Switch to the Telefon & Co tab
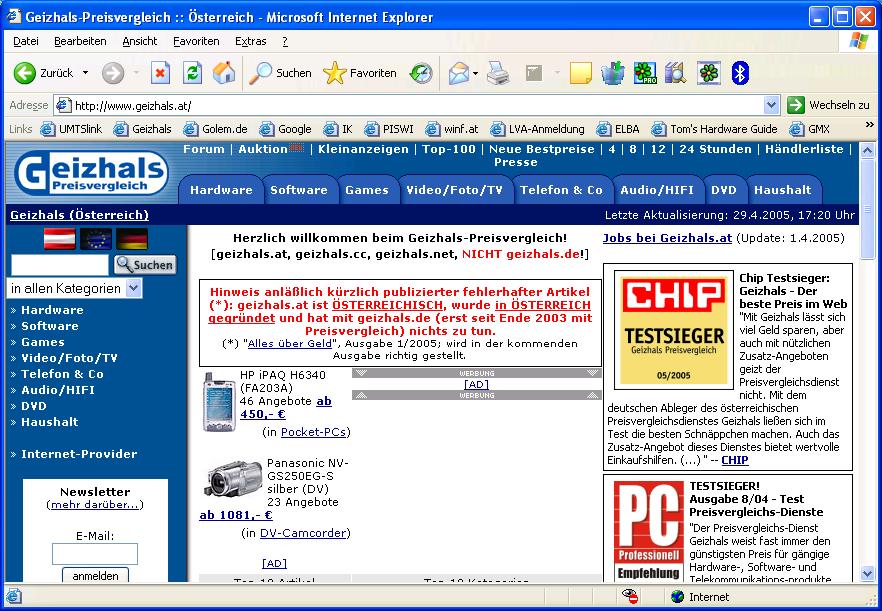 click(x=561, y=190)
